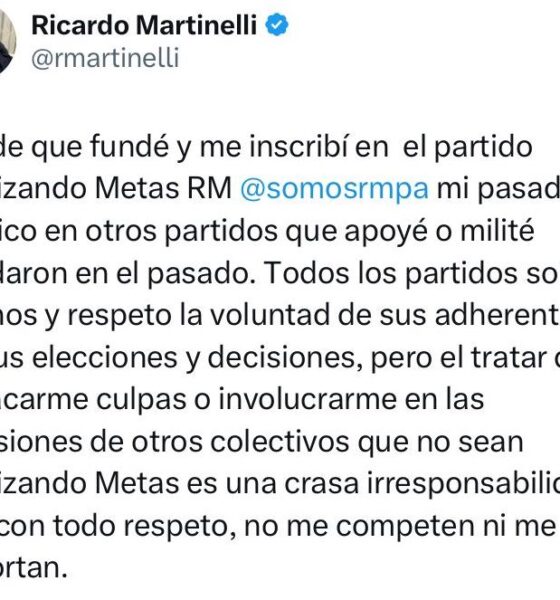Open the Ricardo Martinelli display name
This screenshot has width=560, height=600.
[144, 25]
